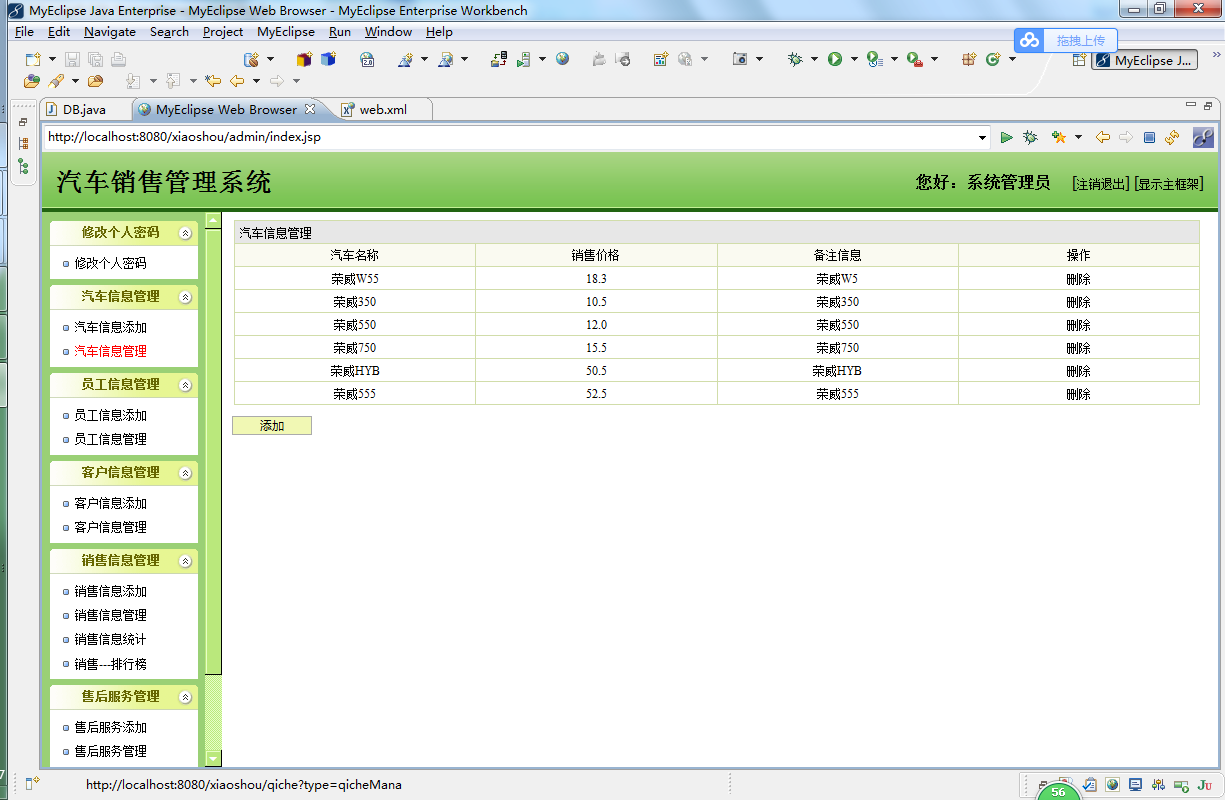
Task: Click the Debug bug icon in main toolbar
Action: [x=795, y=60]
